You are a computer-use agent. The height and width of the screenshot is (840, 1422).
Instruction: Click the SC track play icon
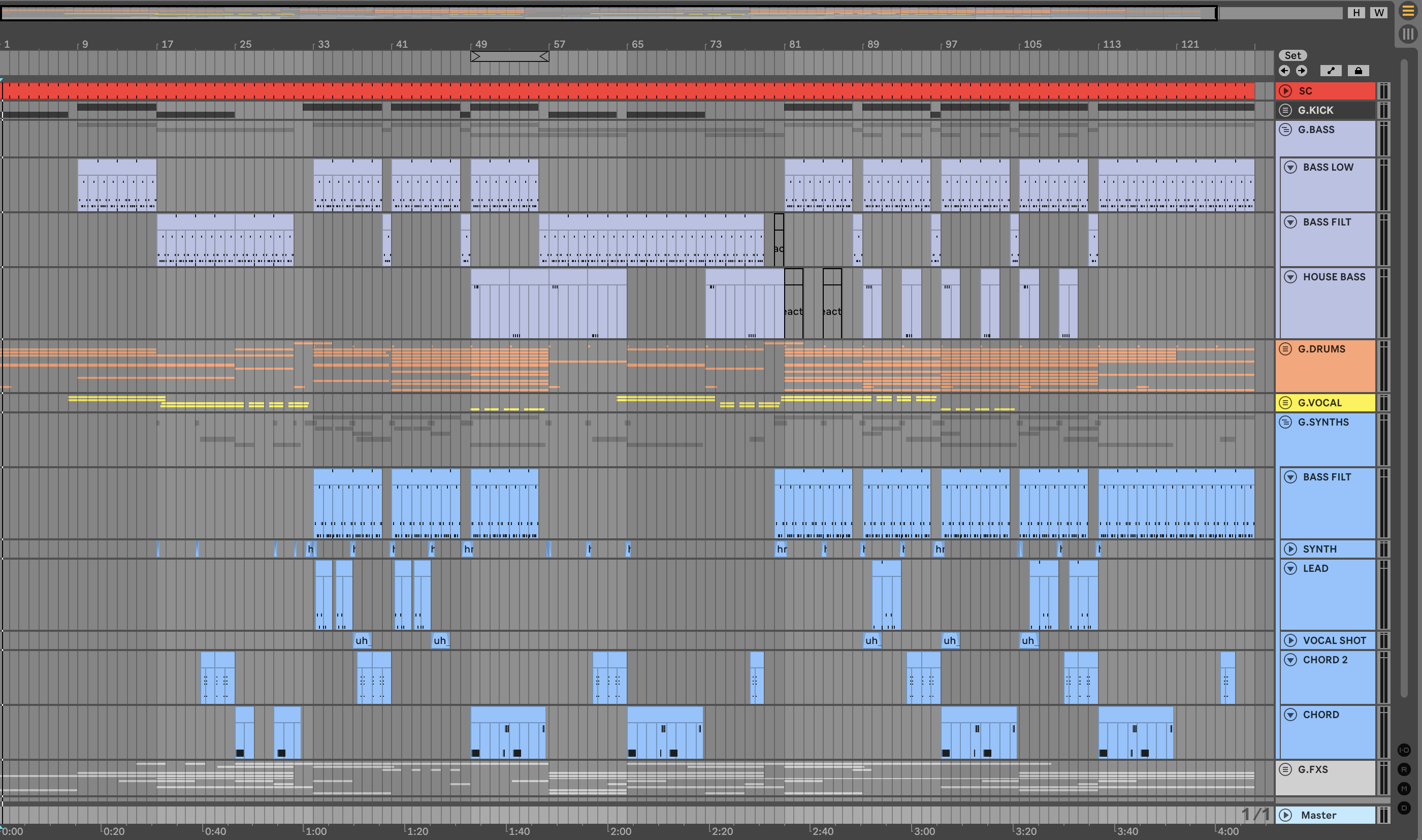(x=1285, y=91)
